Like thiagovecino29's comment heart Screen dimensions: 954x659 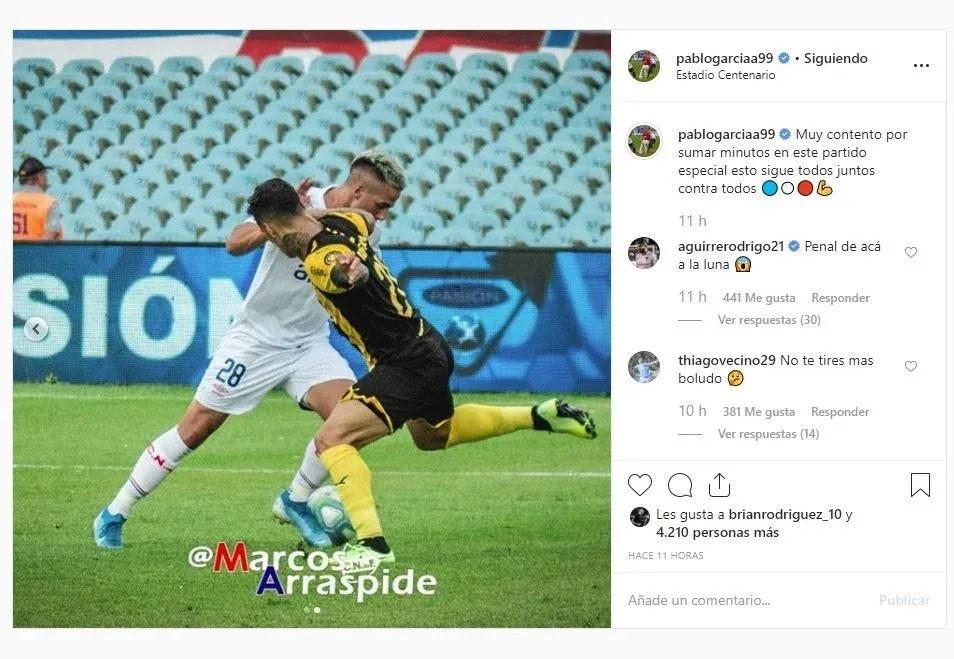910,366
